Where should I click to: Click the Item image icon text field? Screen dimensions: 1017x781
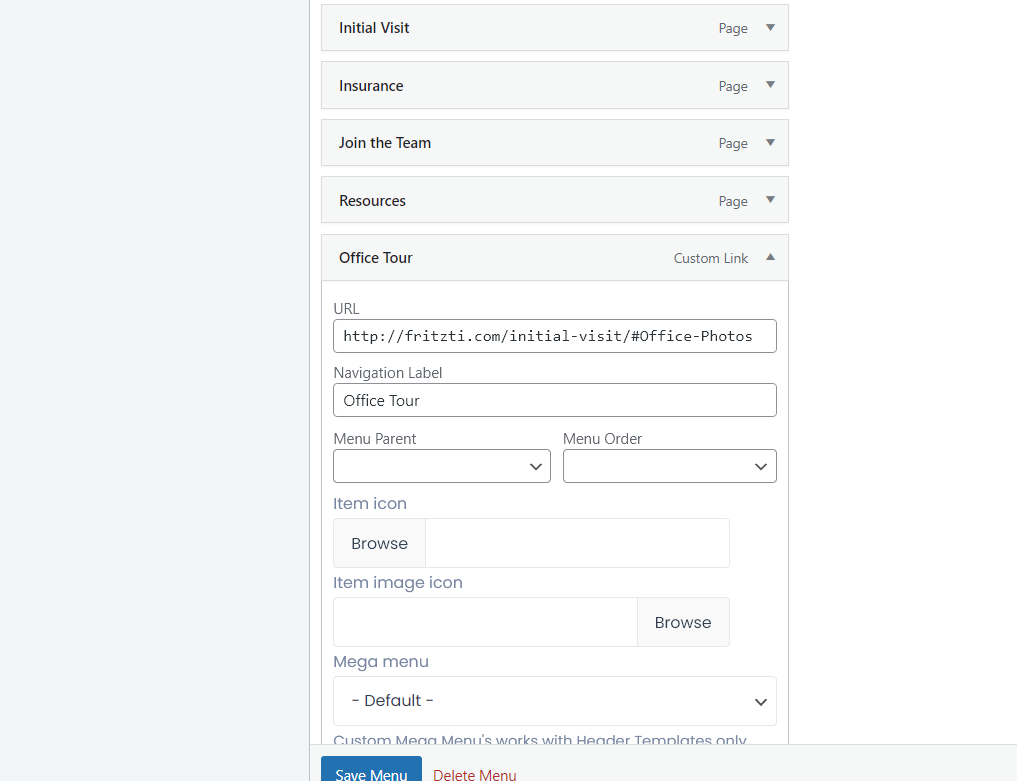pyautogui.click(x=485, y=622)
